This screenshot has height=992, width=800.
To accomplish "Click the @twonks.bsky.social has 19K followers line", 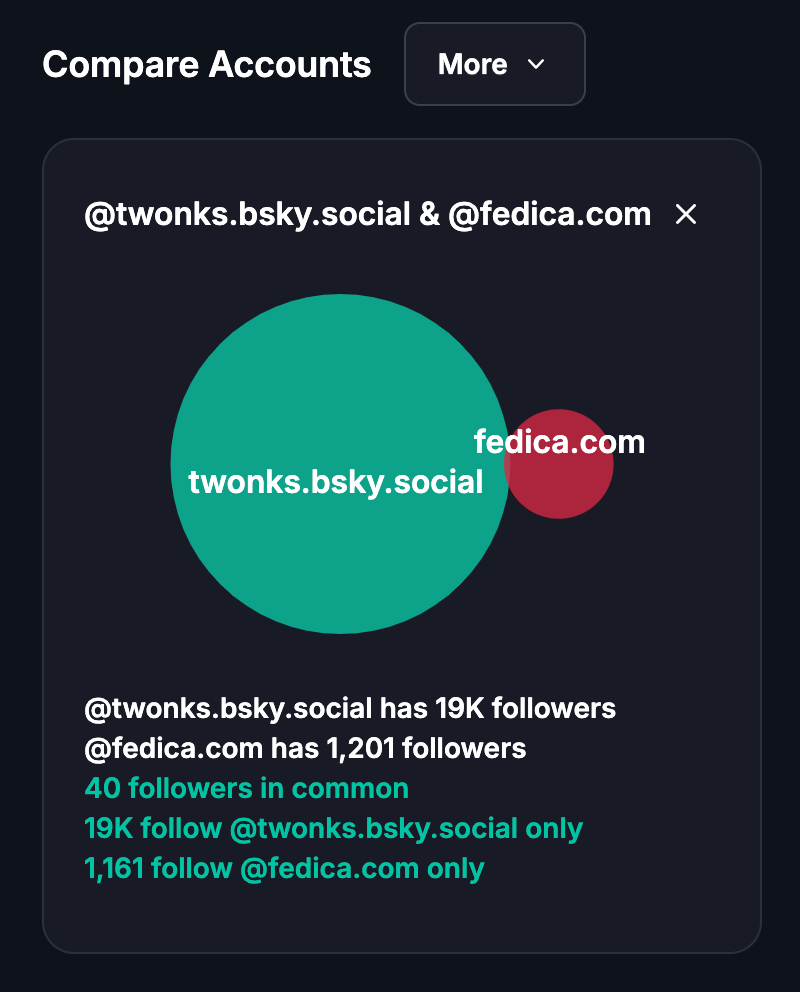I will click(x=350, y=708).
